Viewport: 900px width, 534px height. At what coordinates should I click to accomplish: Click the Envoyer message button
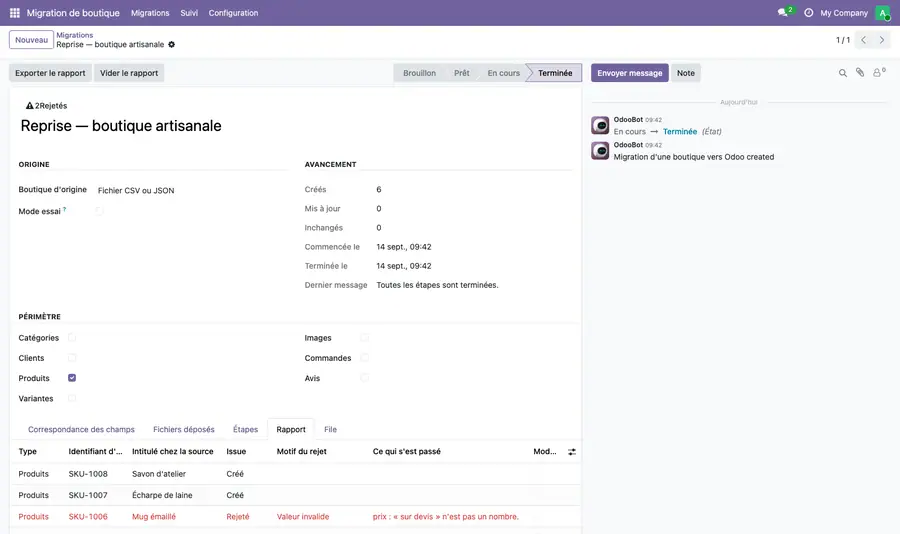[x=630, y=73]
